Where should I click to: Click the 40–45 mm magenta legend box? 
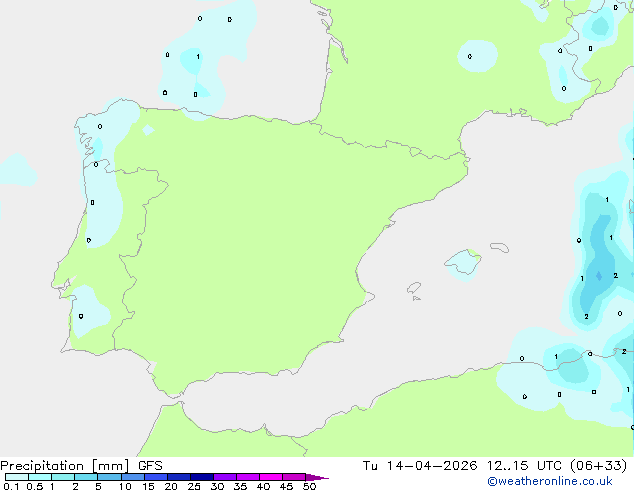271,477
